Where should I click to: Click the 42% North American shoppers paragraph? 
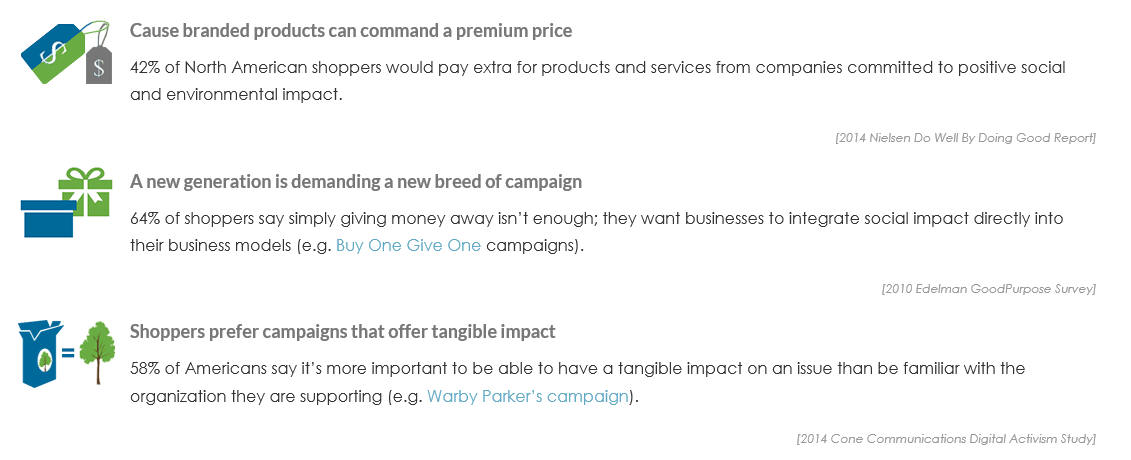pos(598,81)
